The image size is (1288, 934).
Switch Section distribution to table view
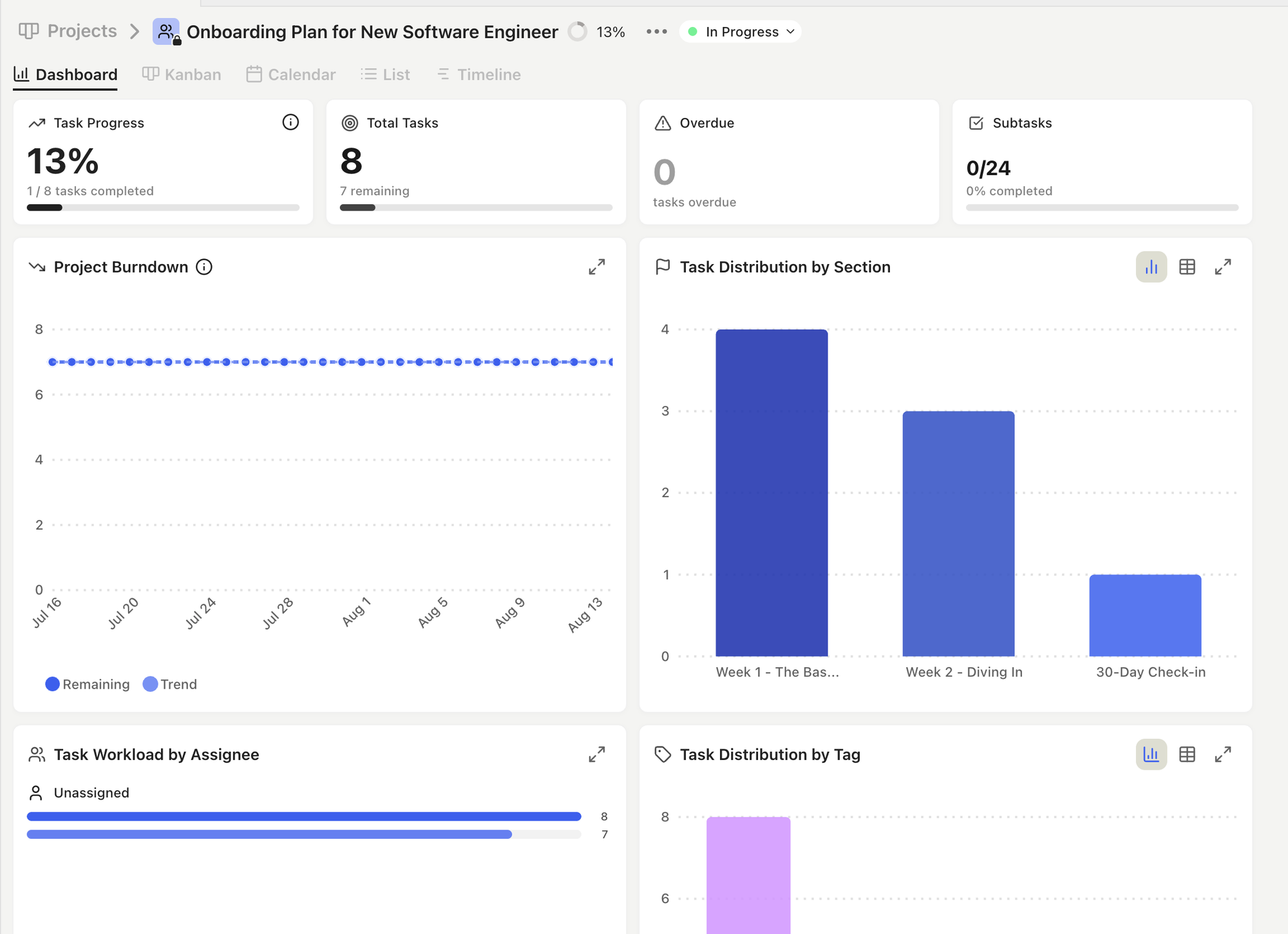(1187, 267)
